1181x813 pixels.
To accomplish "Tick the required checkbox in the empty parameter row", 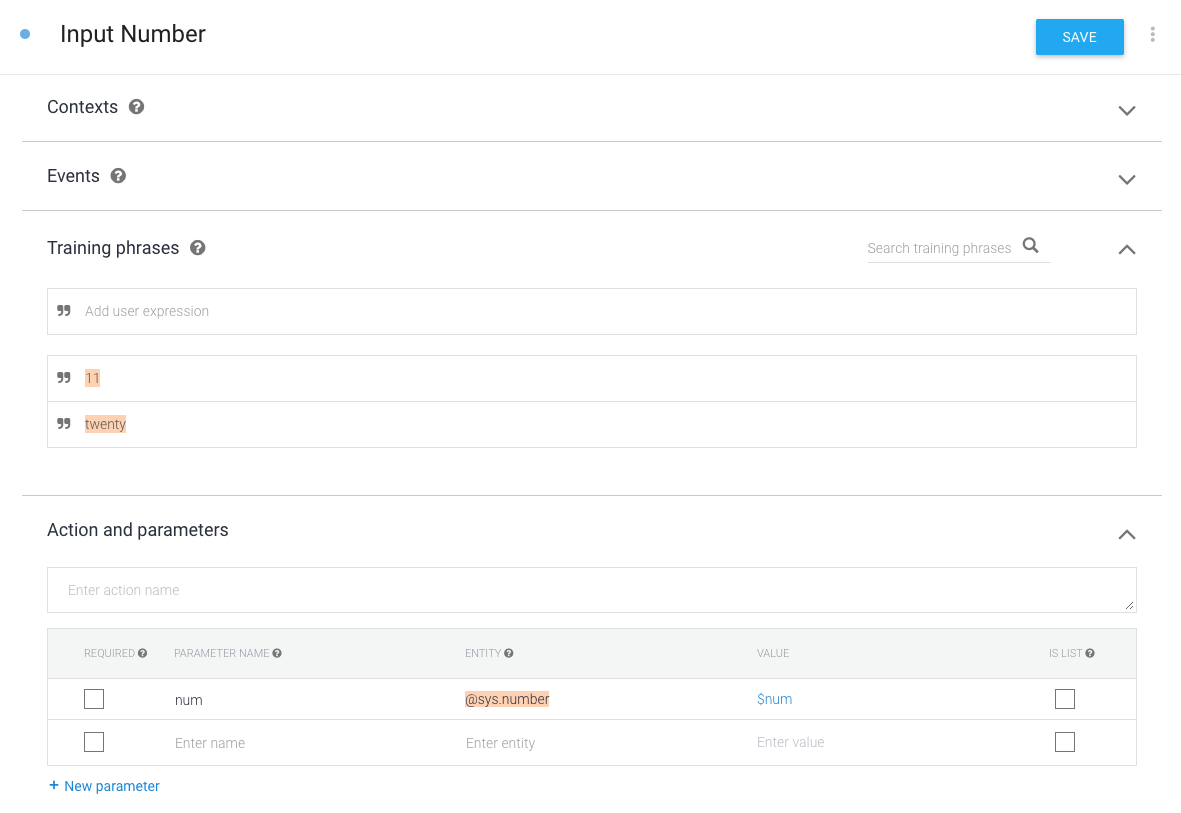I will click(94, 742).
